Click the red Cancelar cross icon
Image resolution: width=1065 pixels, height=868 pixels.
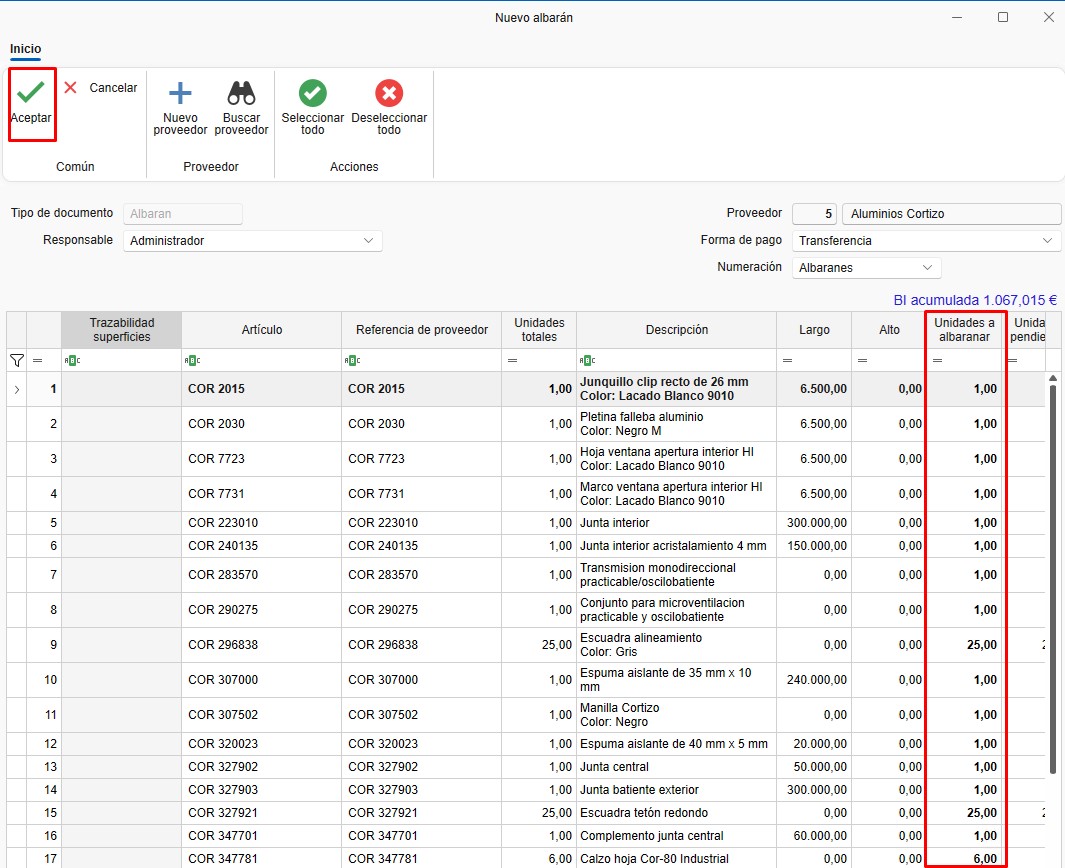pos(70,88)
